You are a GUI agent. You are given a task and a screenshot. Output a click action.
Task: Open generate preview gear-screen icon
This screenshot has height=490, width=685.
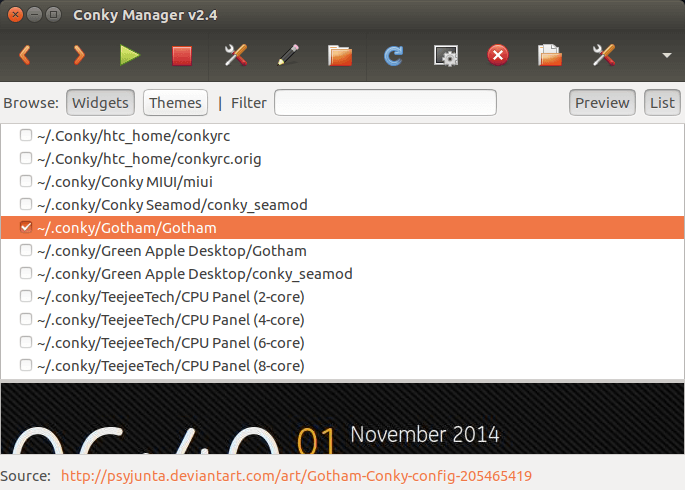(x=445, y=56)
